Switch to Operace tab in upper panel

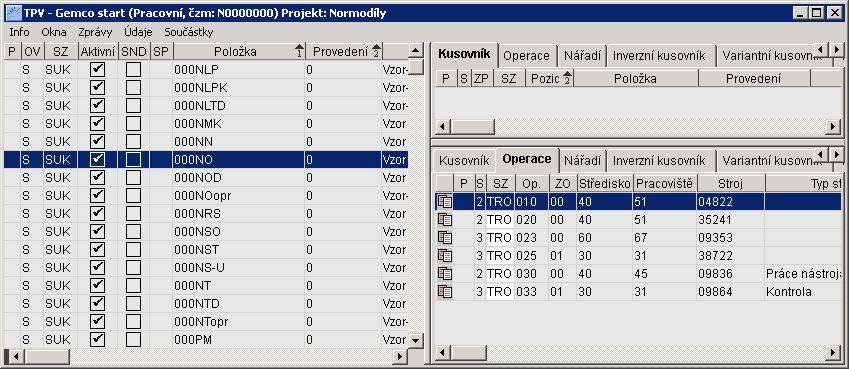(526, 55)
